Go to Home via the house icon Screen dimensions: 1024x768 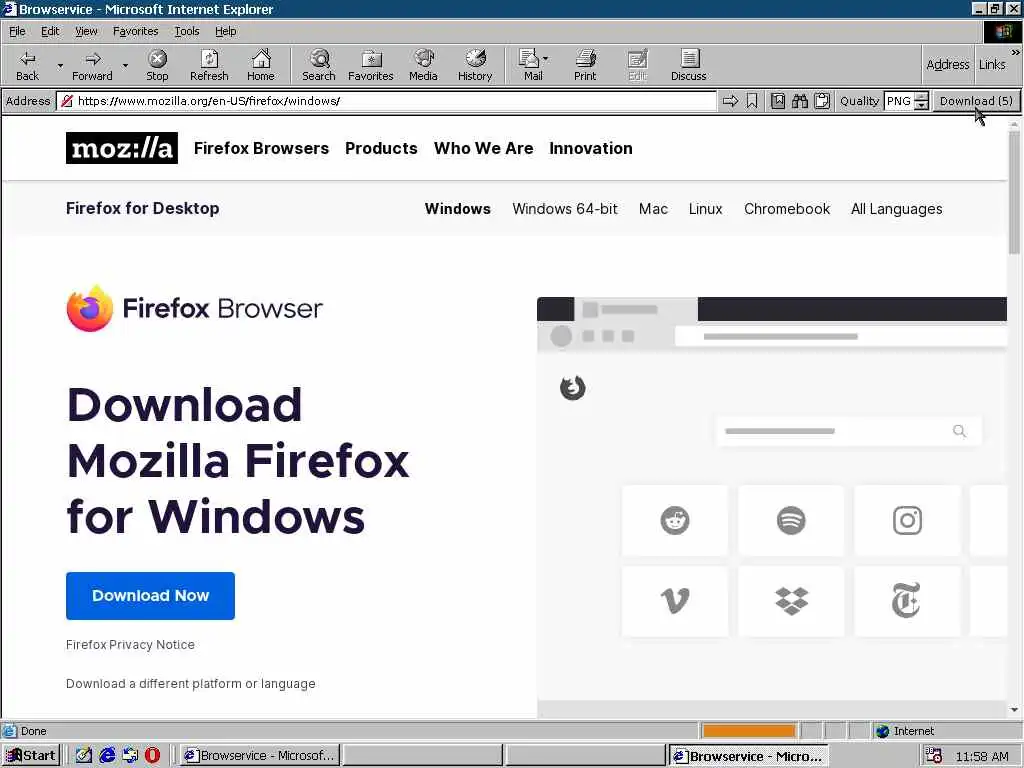click(261, 65)
